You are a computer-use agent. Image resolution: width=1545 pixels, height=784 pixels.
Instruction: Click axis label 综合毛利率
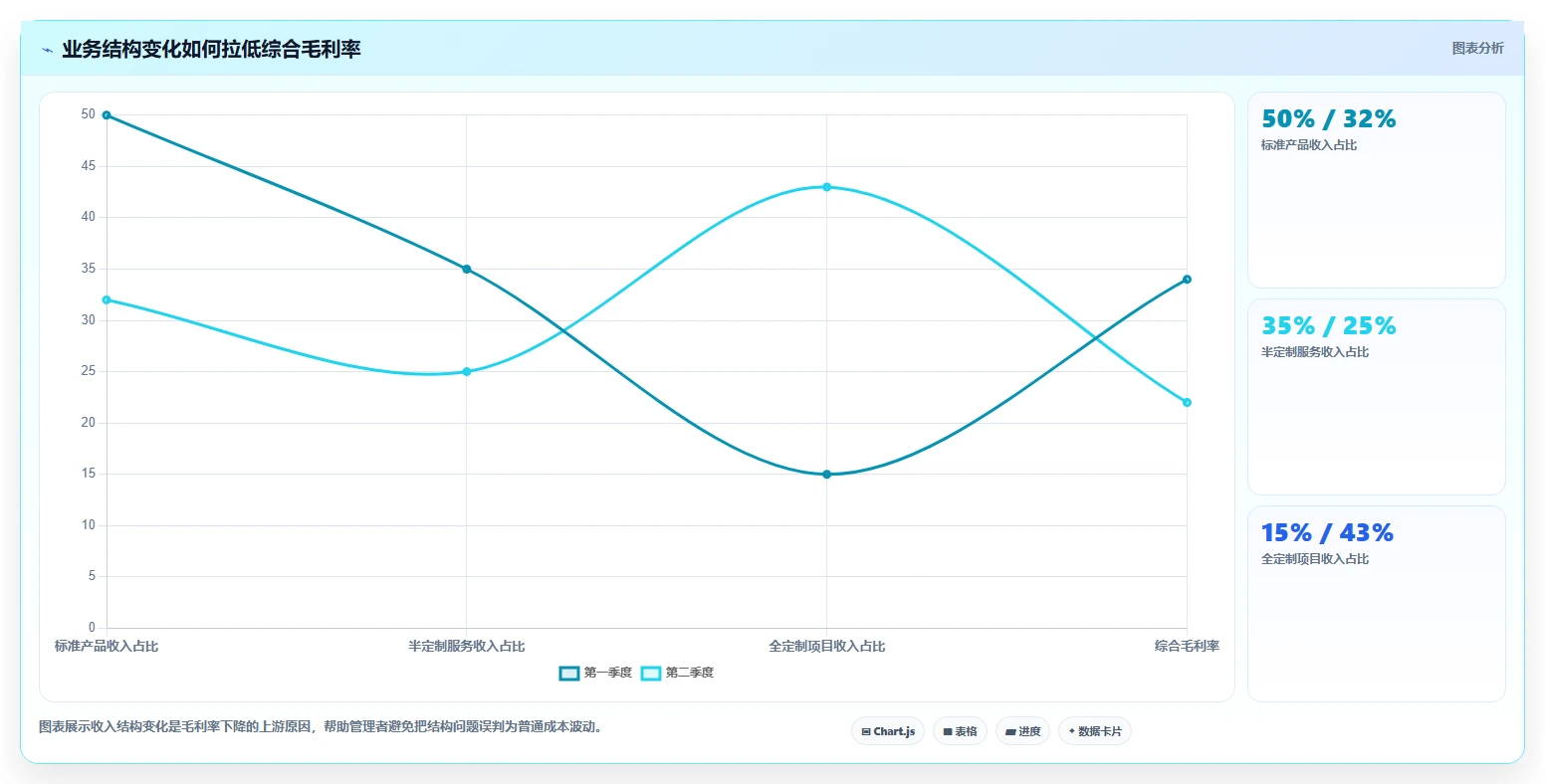tap(1187, 647)
